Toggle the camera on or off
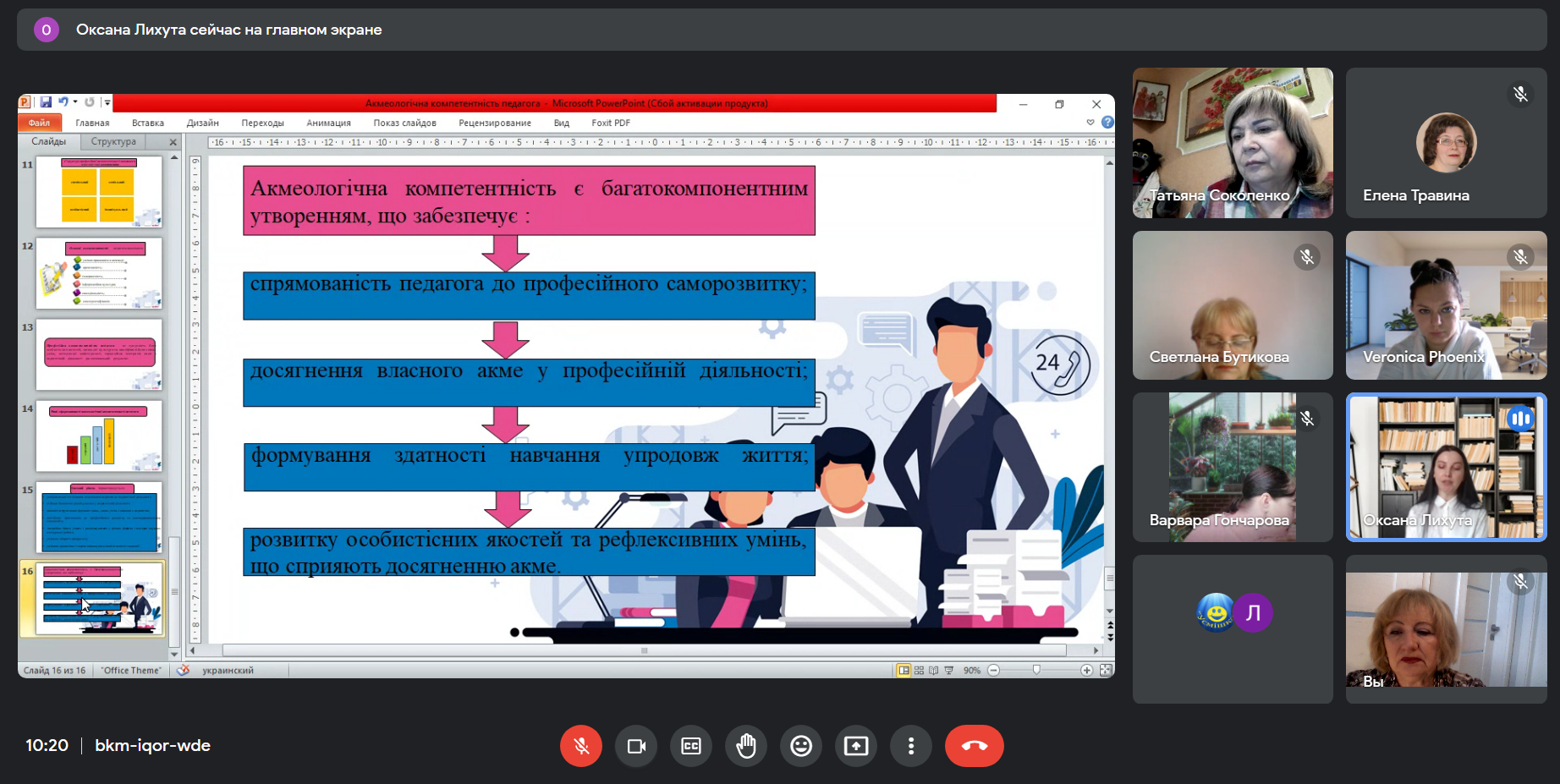Image resolution: width=1560 pixels, height=784 pixels. tap(636, 746)
